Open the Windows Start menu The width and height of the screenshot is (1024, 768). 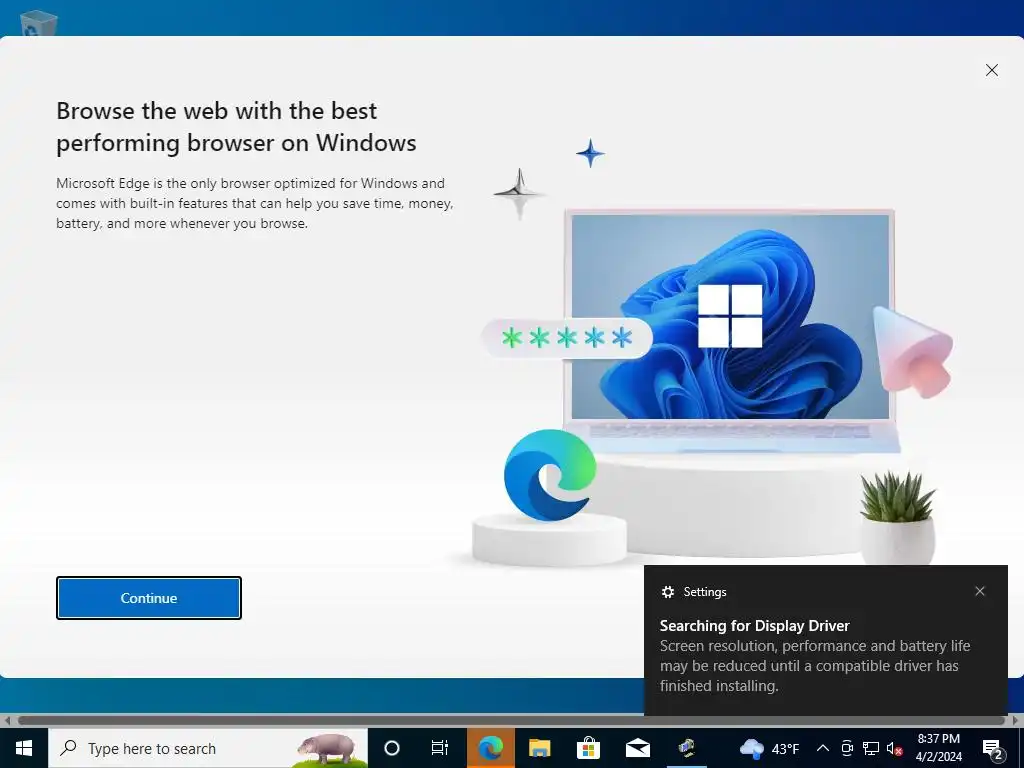(x=24, y=748)
